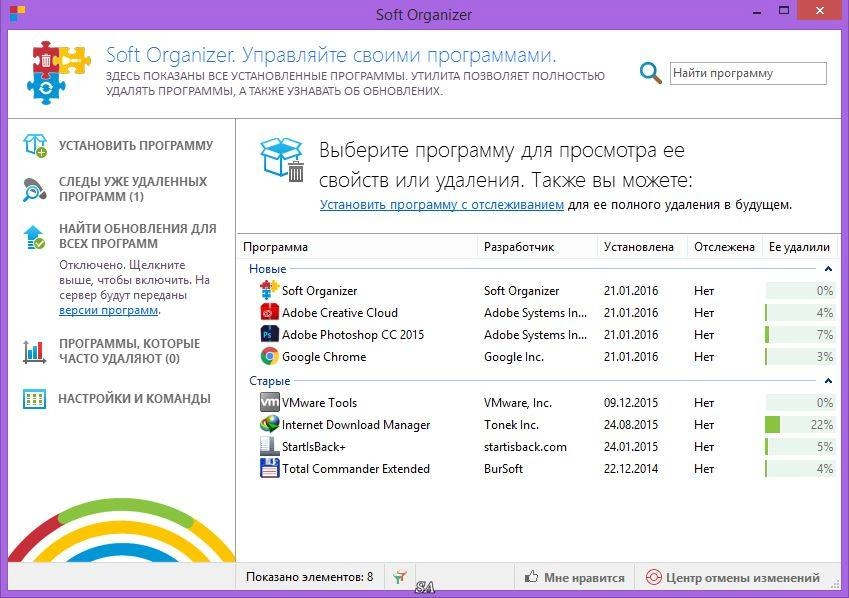Collapse the Старые group
Image resolution: width=849 pixels, height=598 pixels.
tap(828, 381)
